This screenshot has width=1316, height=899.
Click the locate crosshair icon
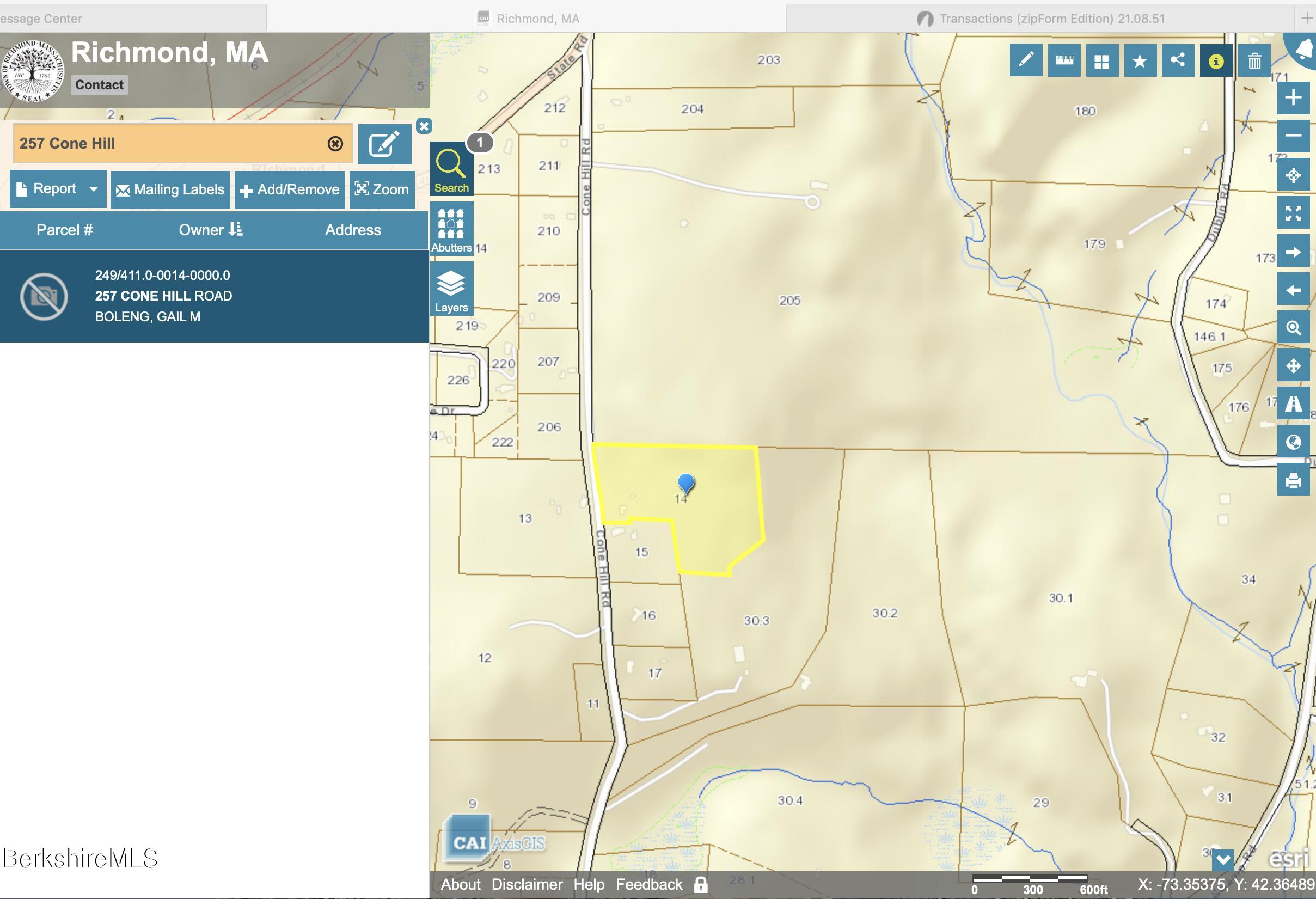1293,174
